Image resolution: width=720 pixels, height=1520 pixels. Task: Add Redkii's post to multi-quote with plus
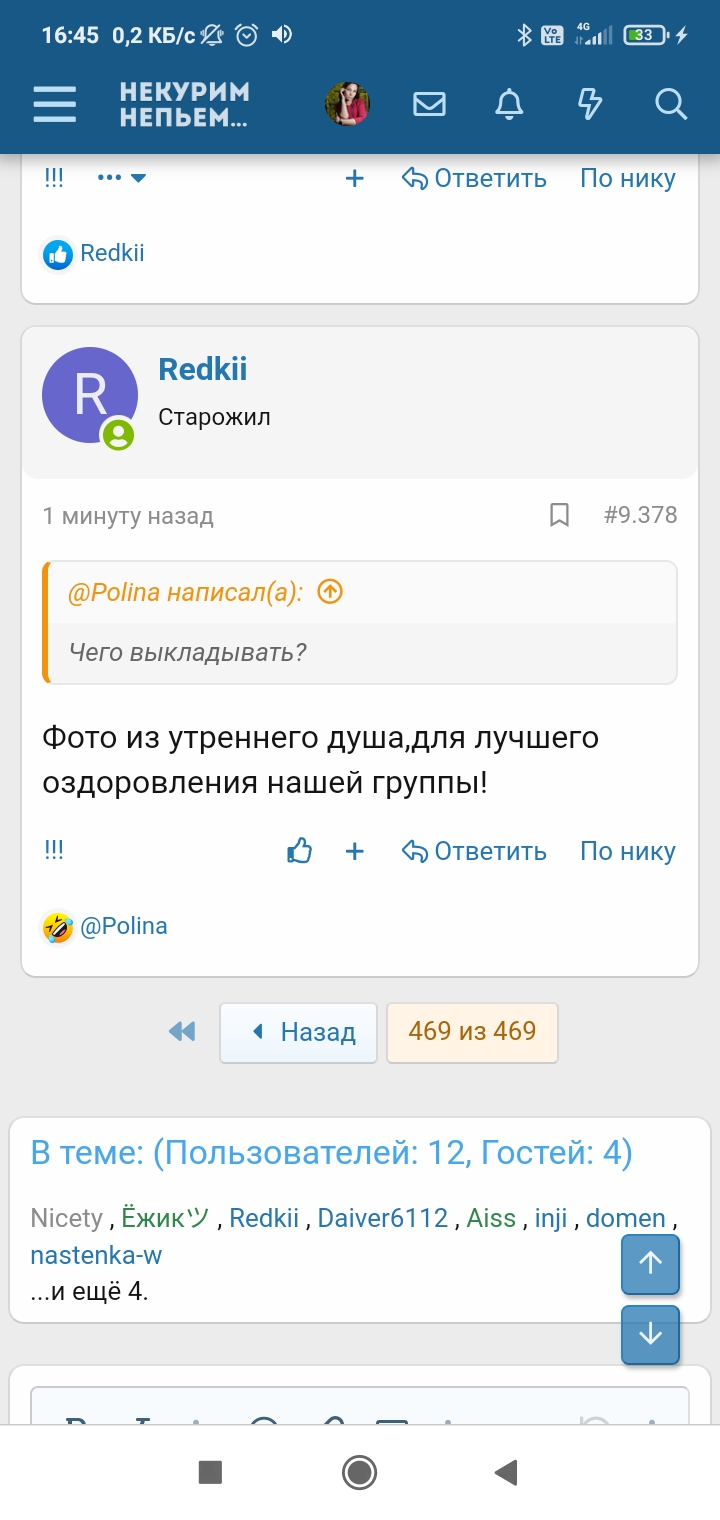click(354, 851)
